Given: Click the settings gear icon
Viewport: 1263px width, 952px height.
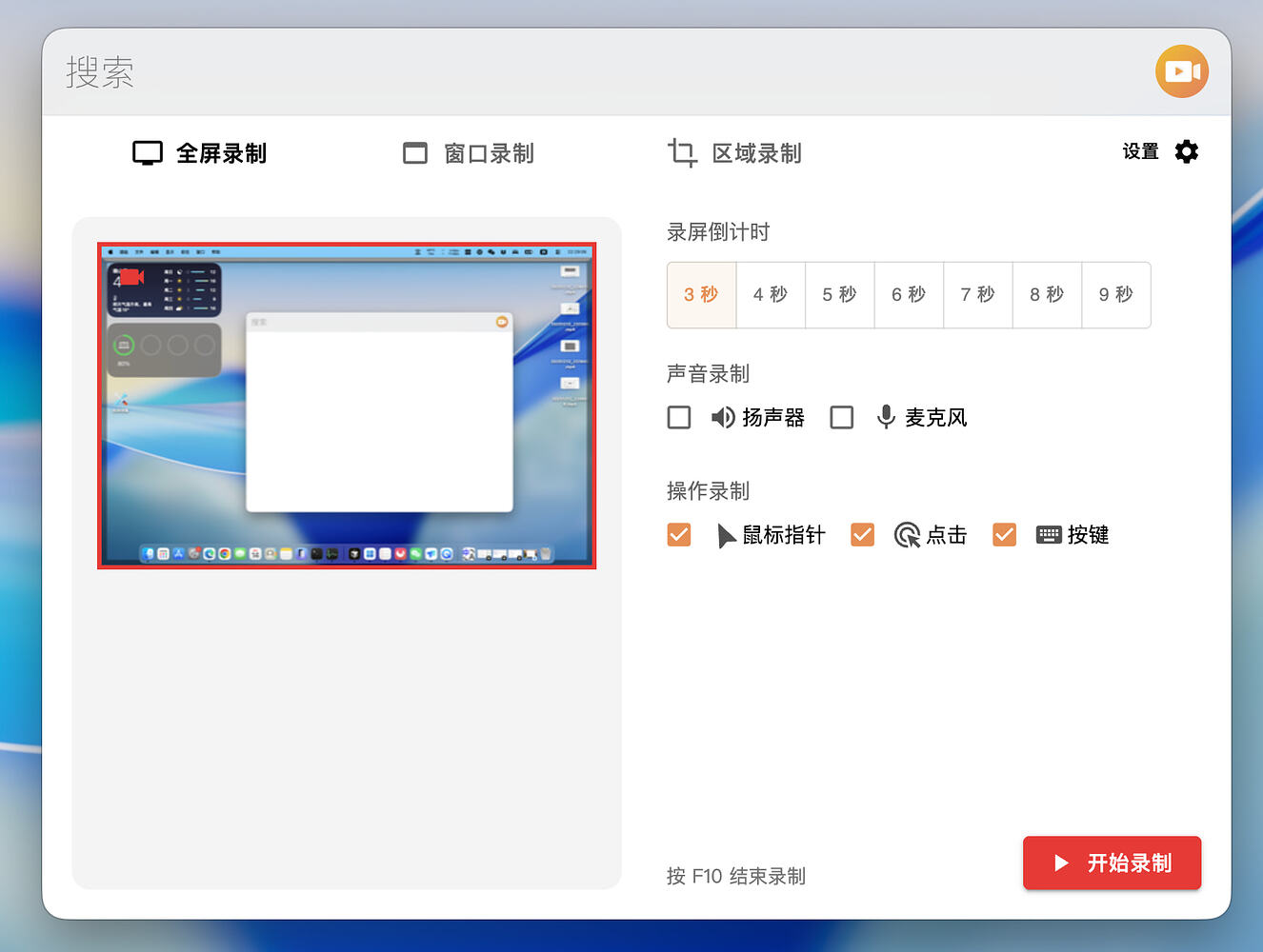Looking at the screenshot, I should pos(1186,151).
